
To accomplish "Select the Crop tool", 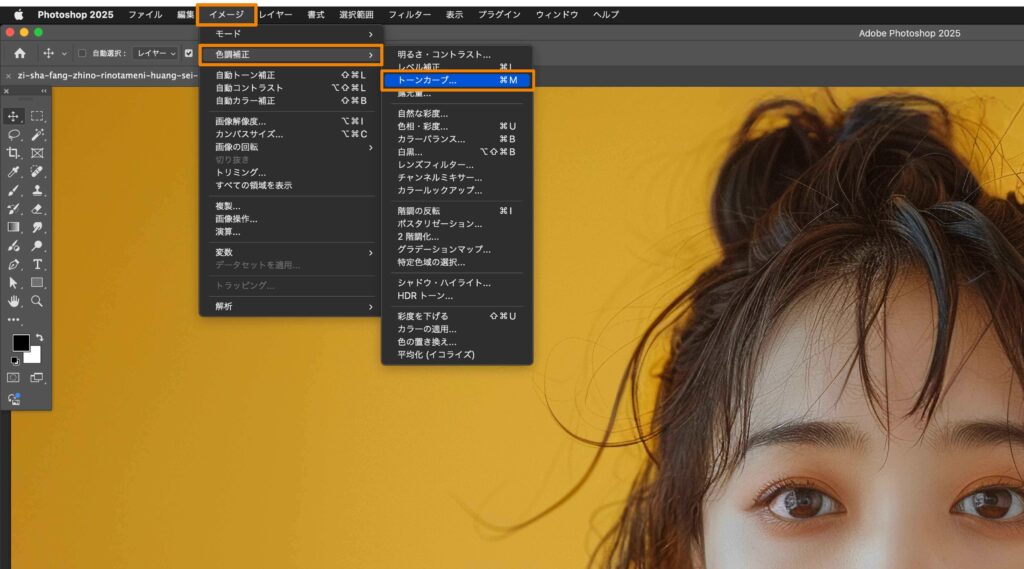I will (x=14, y=153).
